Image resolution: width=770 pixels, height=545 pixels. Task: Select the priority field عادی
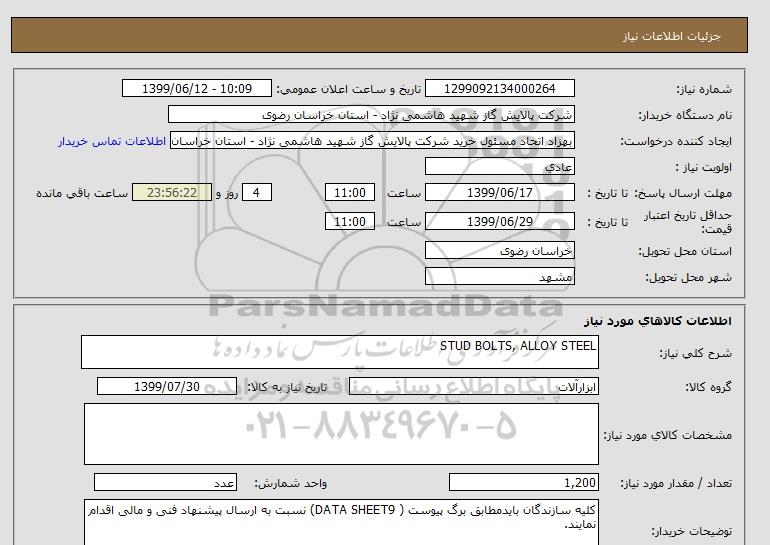pos(499,166)
